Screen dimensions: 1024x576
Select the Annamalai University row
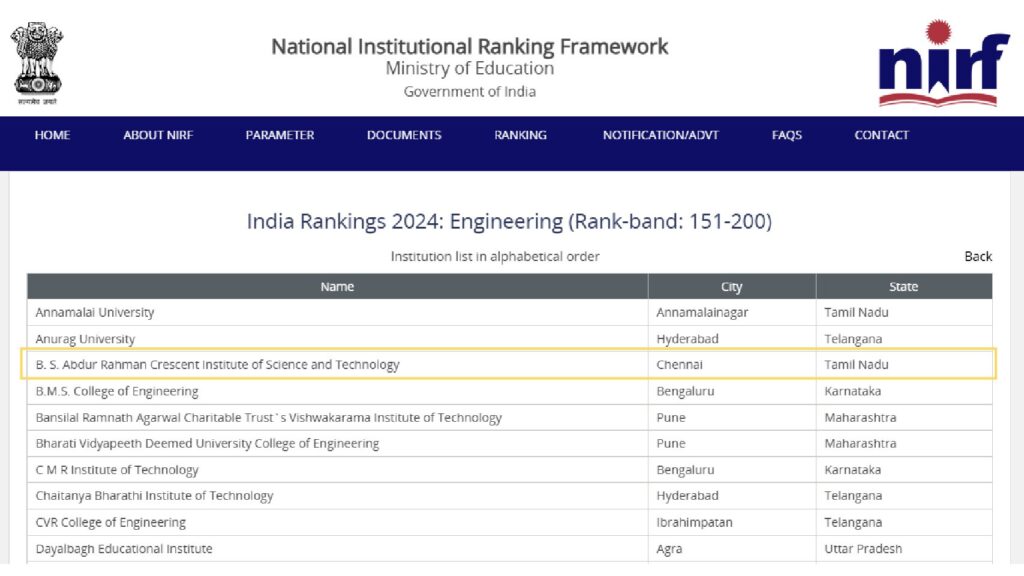[x=95, y=312]
